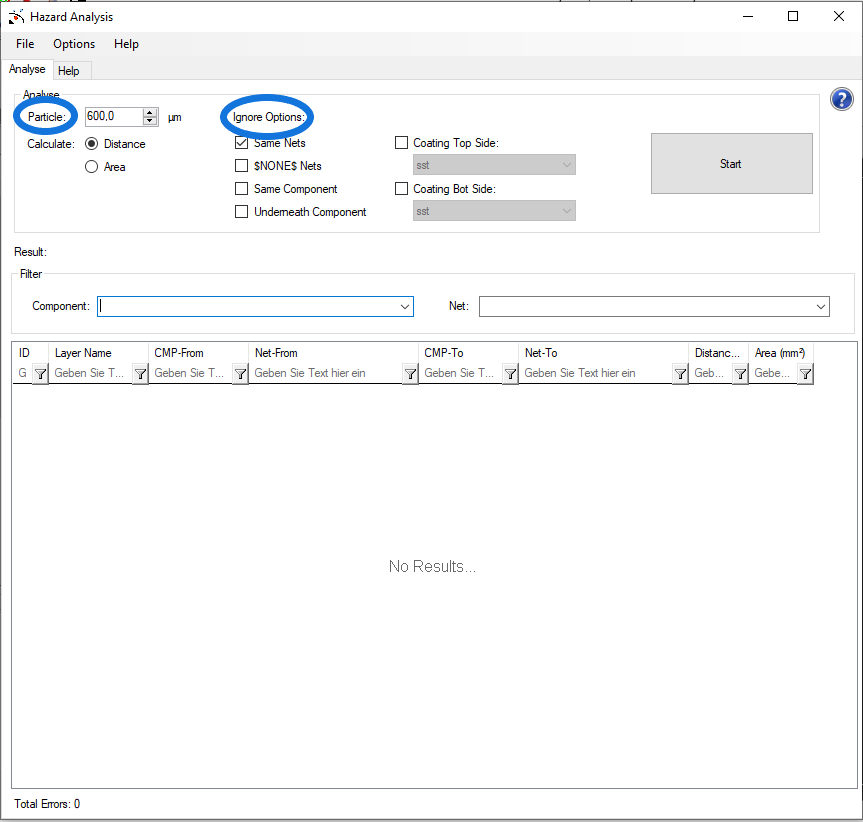This screenshot has width=863, height=822.
Task: Open filter icon for Net-To column
Action: click(x=680, y=374)
